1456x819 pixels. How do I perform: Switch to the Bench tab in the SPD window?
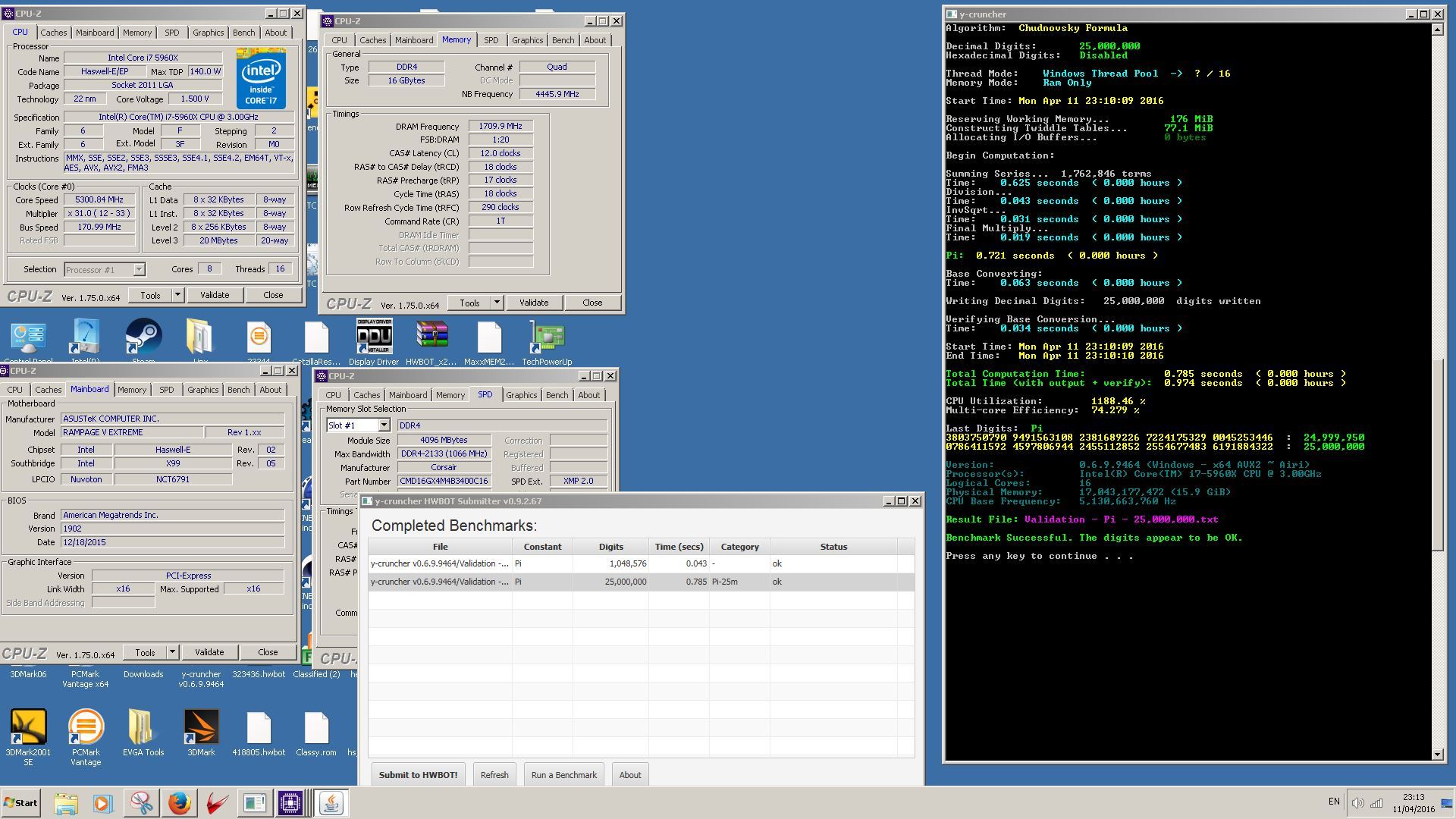click(x=557, y=395)
